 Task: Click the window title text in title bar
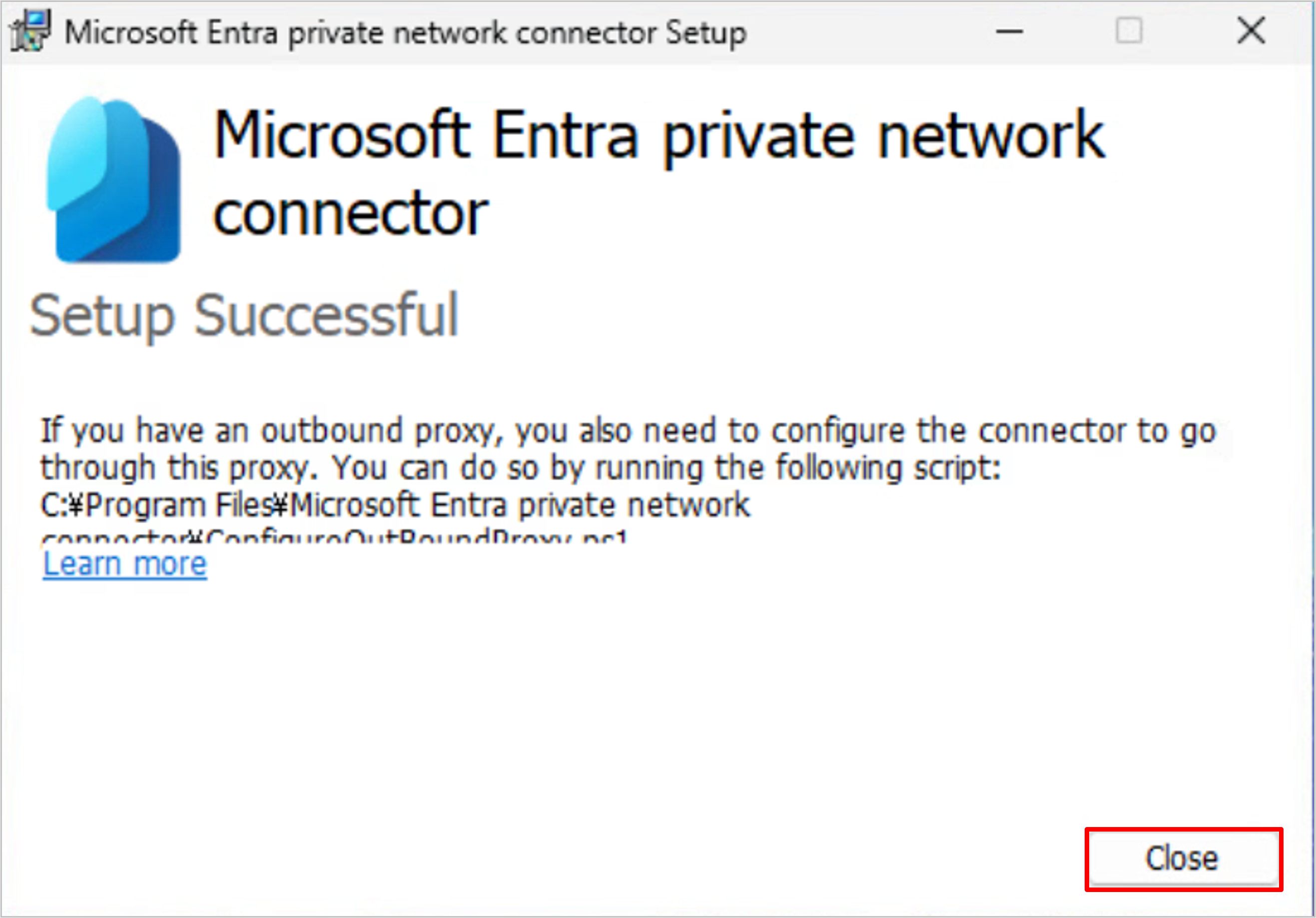405,32
